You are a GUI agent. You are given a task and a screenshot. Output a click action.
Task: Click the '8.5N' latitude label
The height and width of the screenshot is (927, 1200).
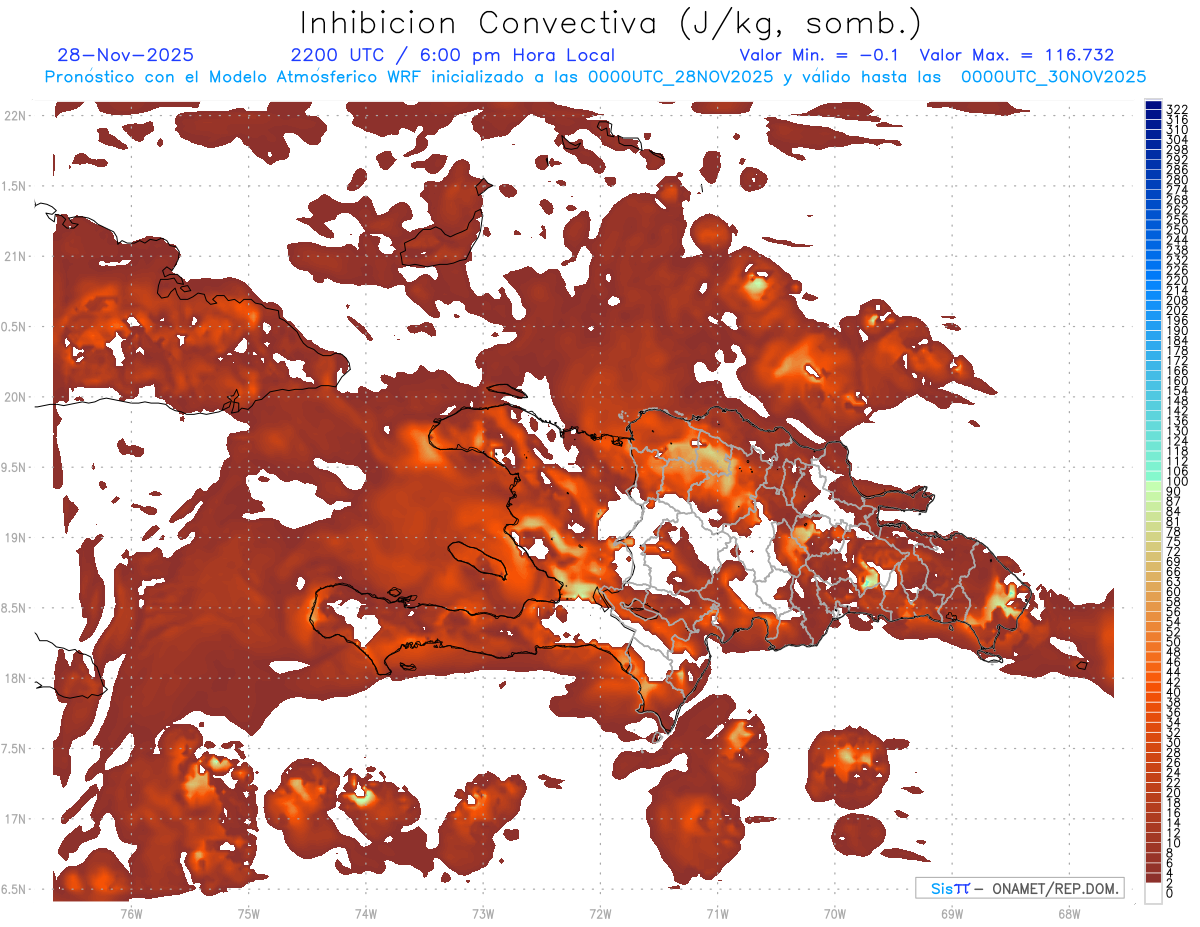point(15,608)
